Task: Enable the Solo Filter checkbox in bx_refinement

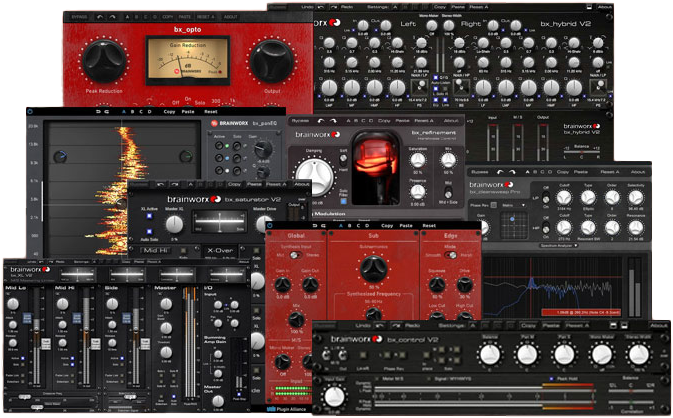Action: [x=343, y=201]
